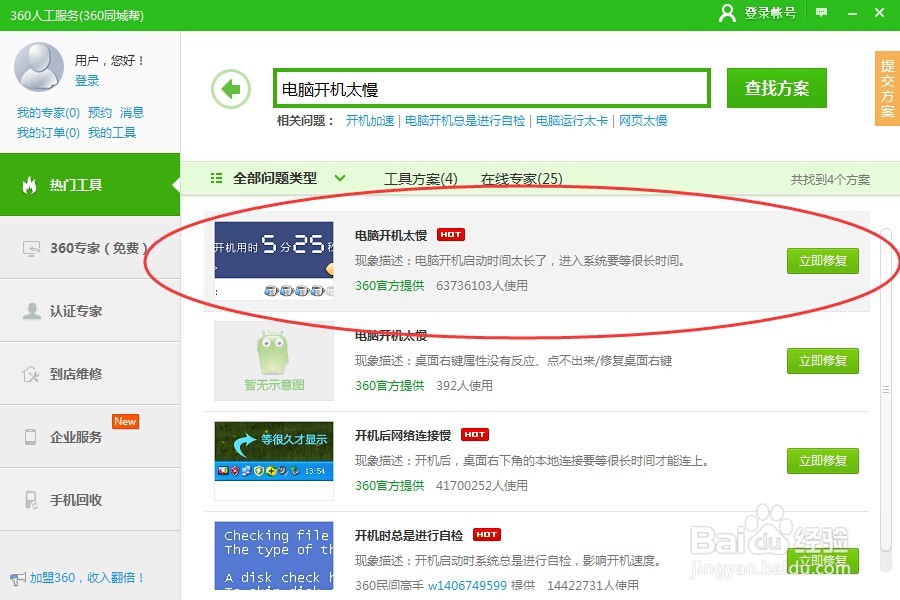The image size is (900, 600).
Task: Open the 提交方案 side tab
Action: coord(887,88)
